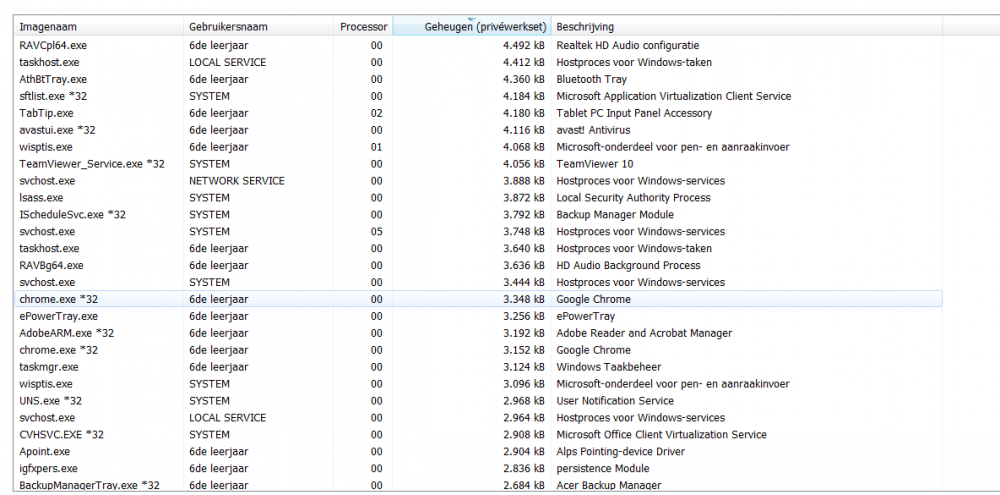Image resolution: width=1000 pixels, height=495 pixels.
Task: Select sftlist.exe *32 process
Action: pos(55,96)
